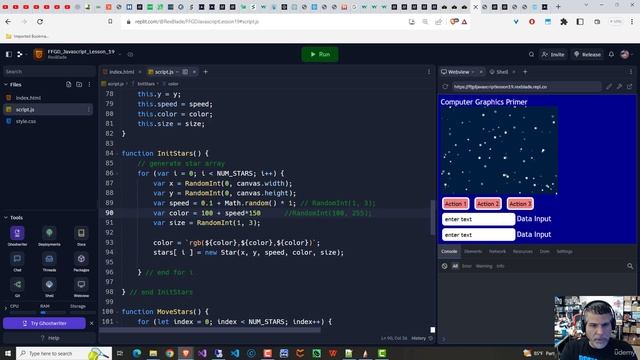Viewport: 640px width, 360px height.
Task: Open the Threads tool
Action: tap(49, 262)
